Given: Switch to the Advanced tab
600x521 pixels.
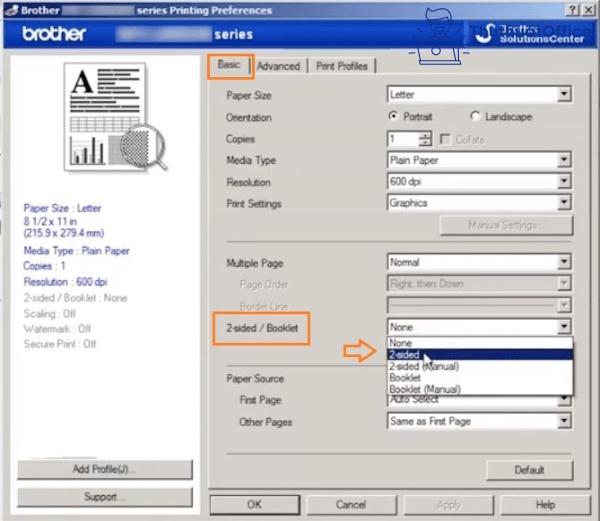Looking at the screenshot, I should pyautogui.click(x=279, y=66).
